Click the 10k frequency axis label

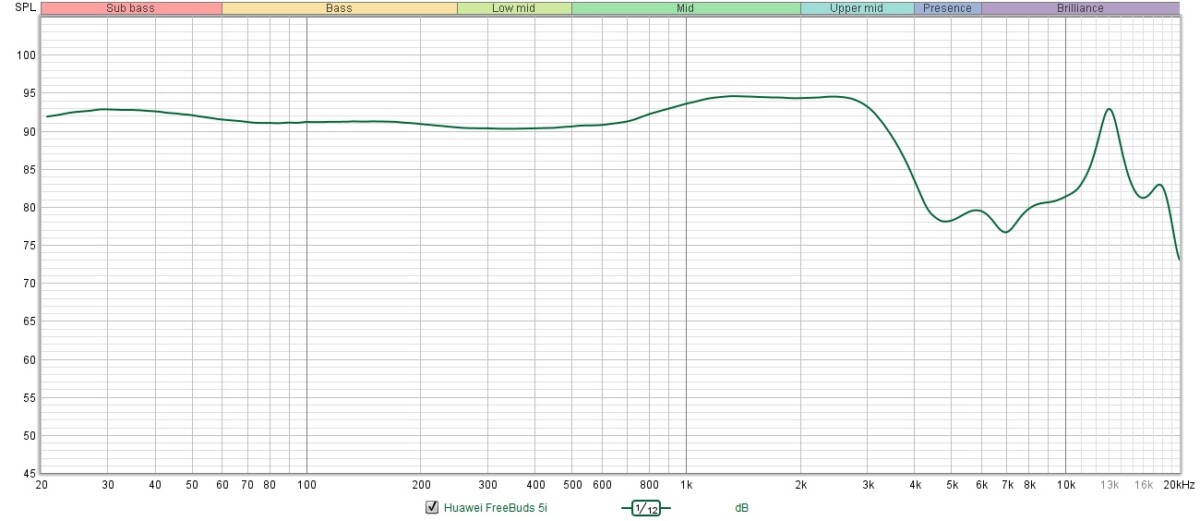tap(1065, 485)
